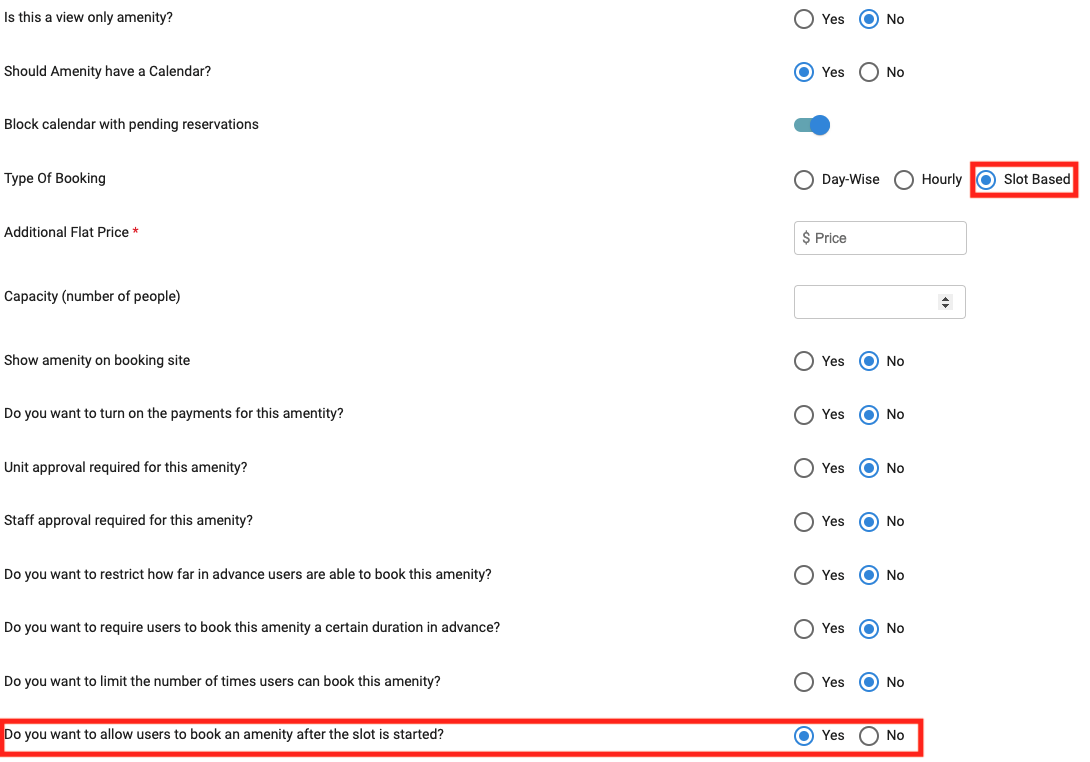Select Yes for Staff approval required
1090x762 pixels.
pos(804,521)
